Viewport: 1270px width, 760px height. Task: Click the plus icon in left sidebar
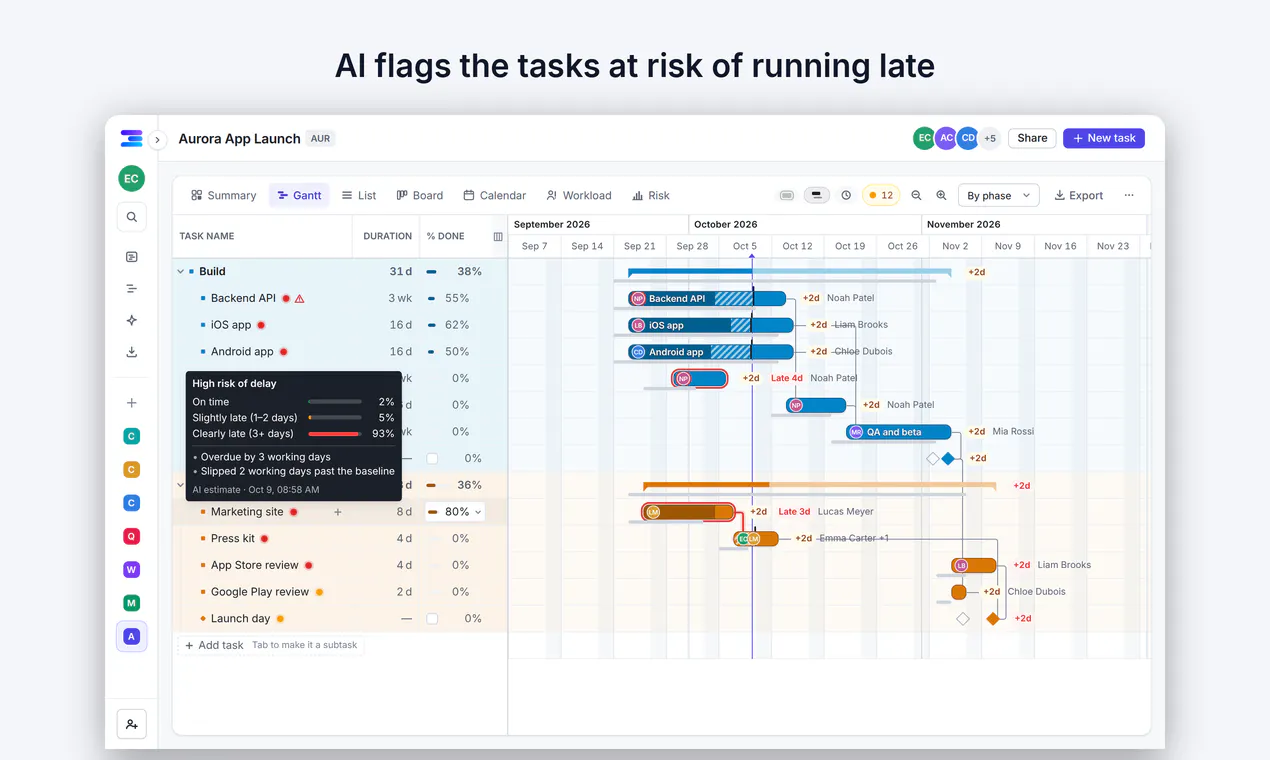click(132, 403)
